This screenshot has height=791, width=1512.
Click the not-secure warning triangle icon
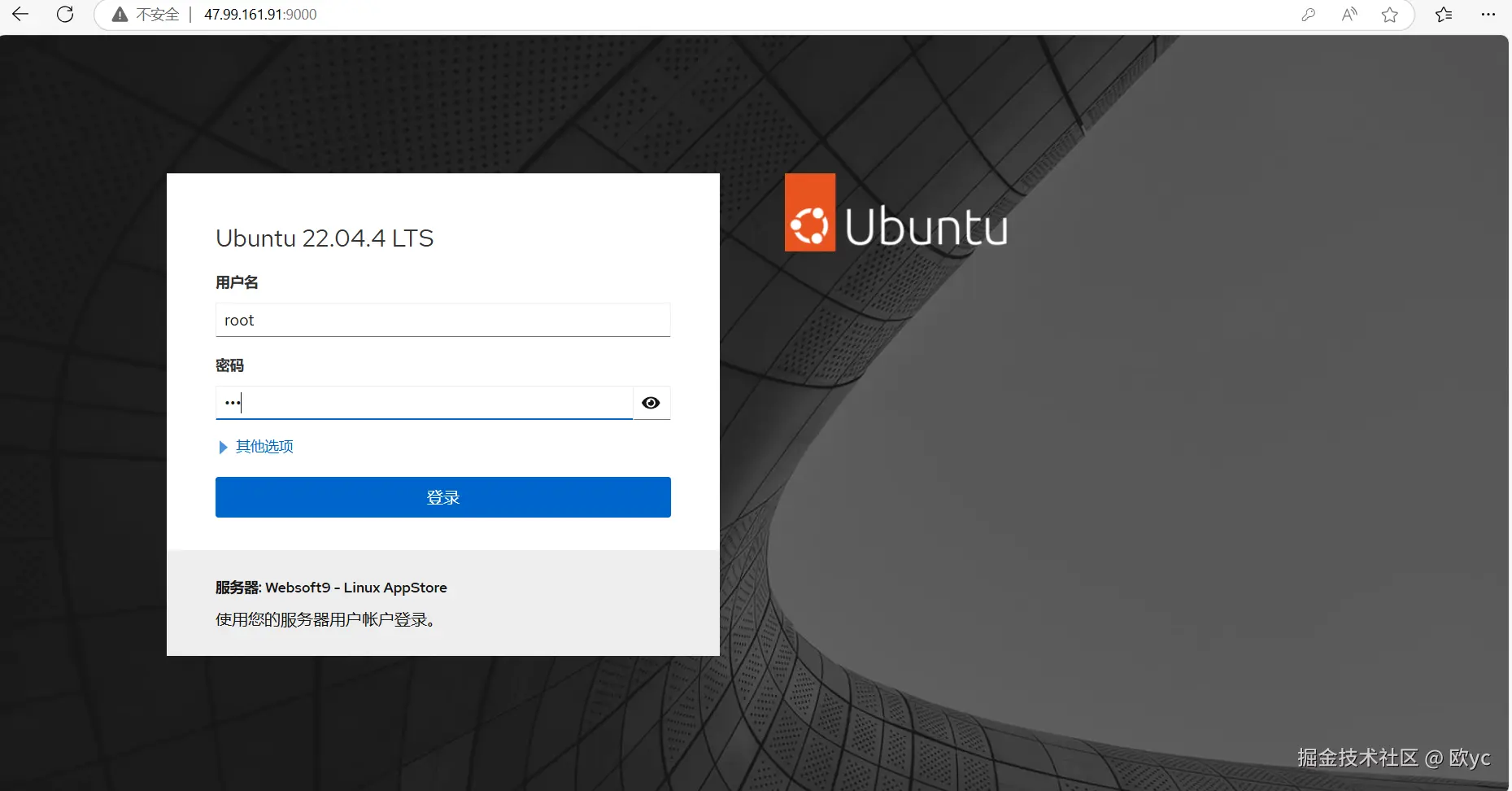[120, 15]
